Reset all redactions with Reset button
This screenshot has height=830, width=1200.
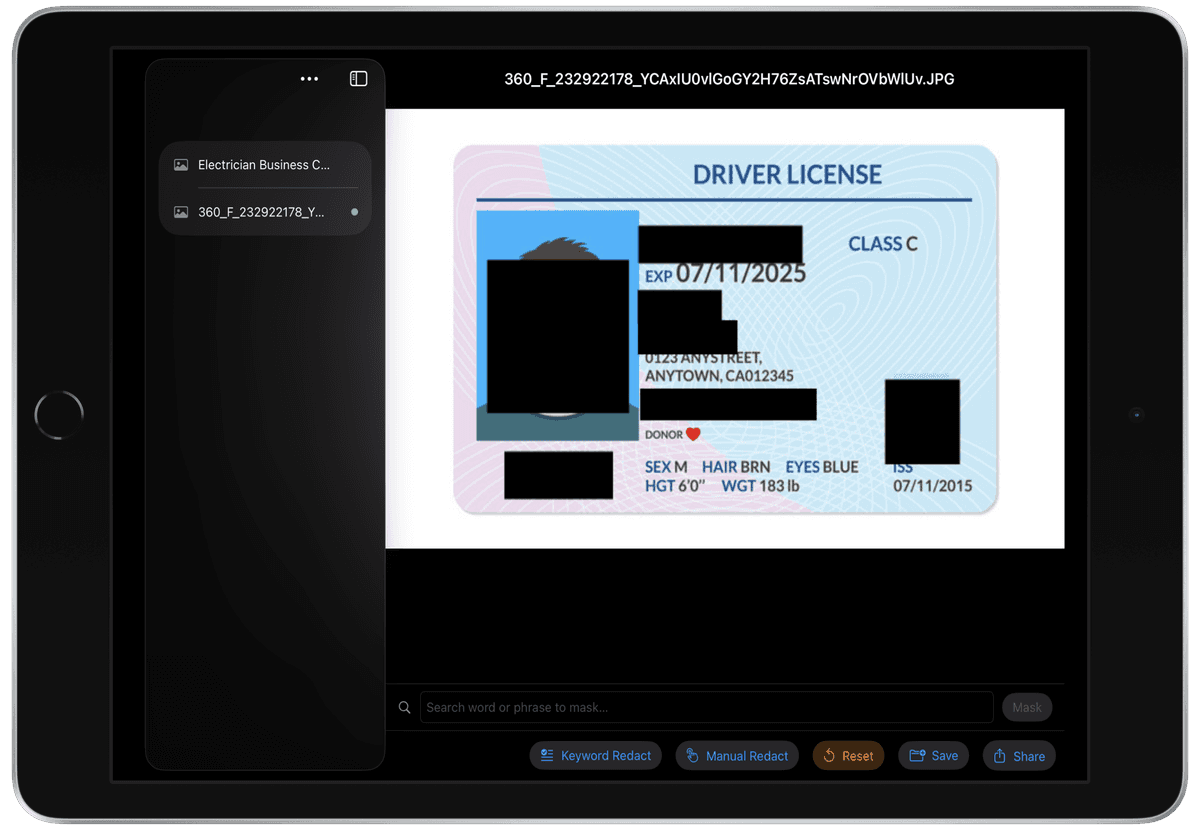[848, 756]
